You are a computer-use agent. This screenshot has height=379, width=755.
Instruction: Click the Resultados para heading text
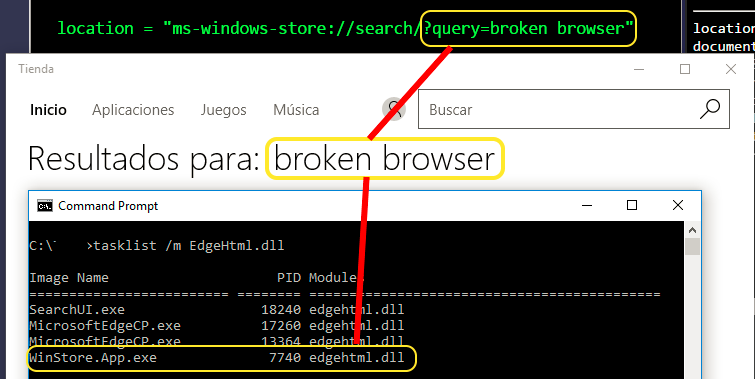pyautogui.click(x=144, y=158)
